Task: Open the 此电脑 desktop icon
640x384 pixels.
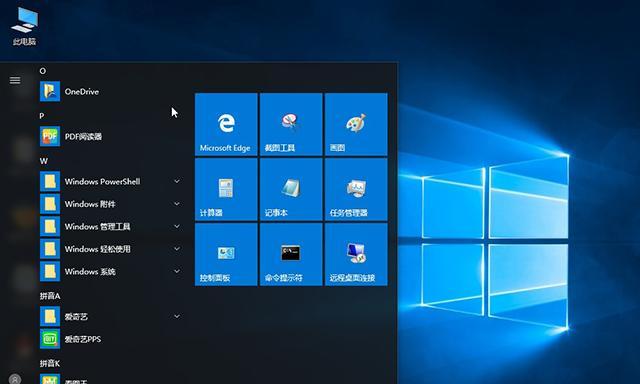Action: point(24,26)
